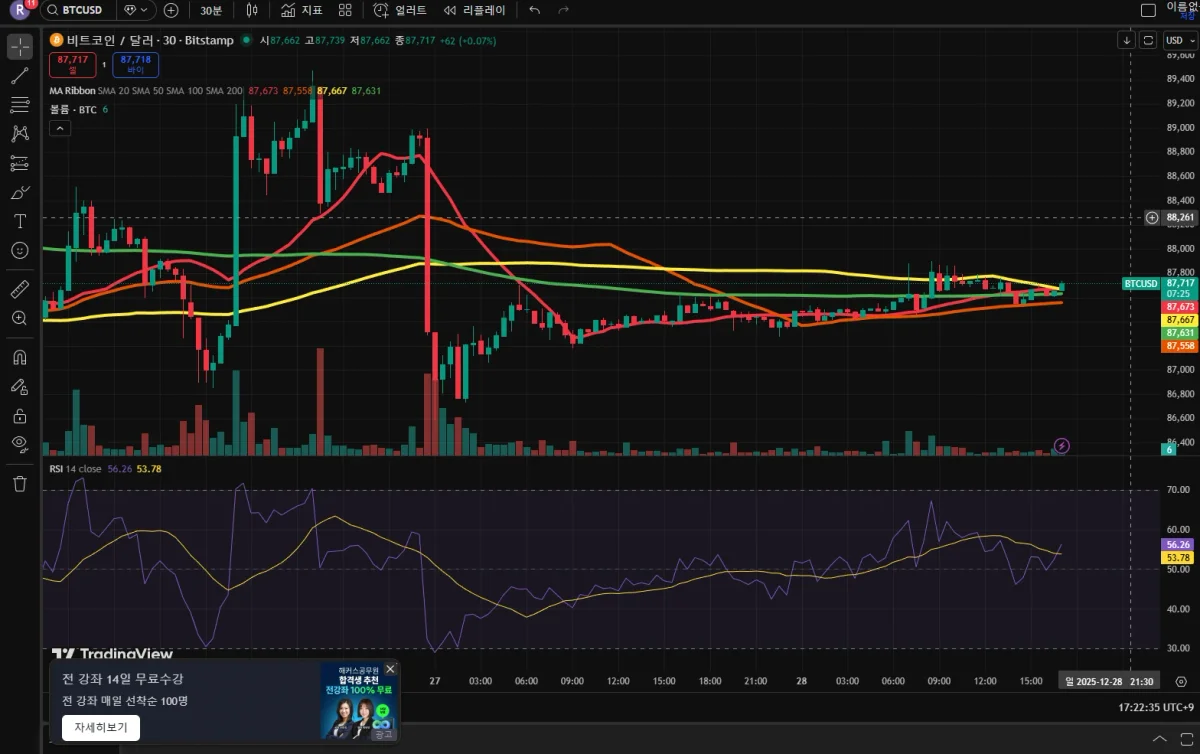Select the trend line drawing tool
This screenshot has width=1200, height=754.
coord(19,76)
